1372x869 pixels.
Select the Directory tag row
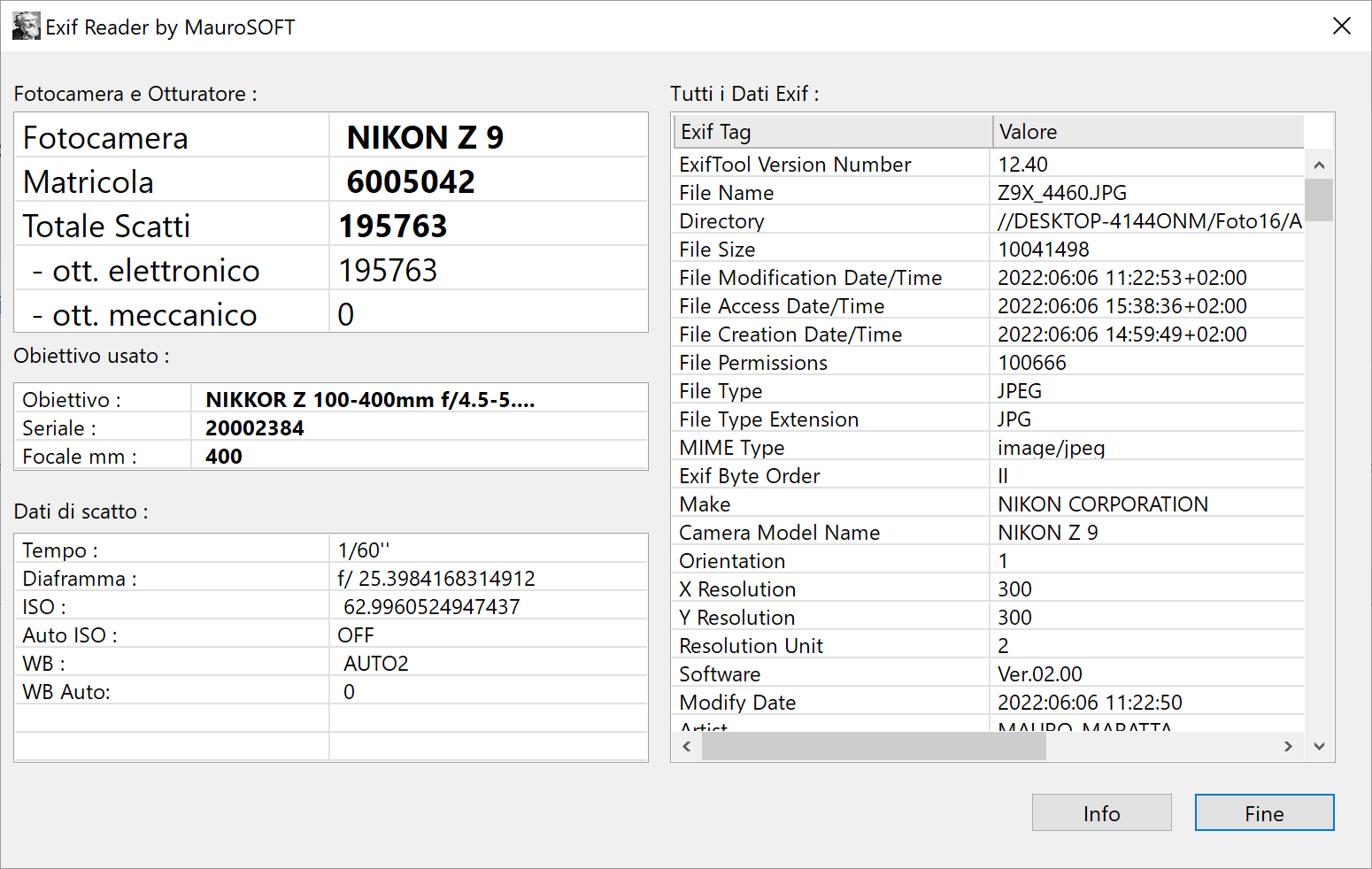(x=989, y=221)
